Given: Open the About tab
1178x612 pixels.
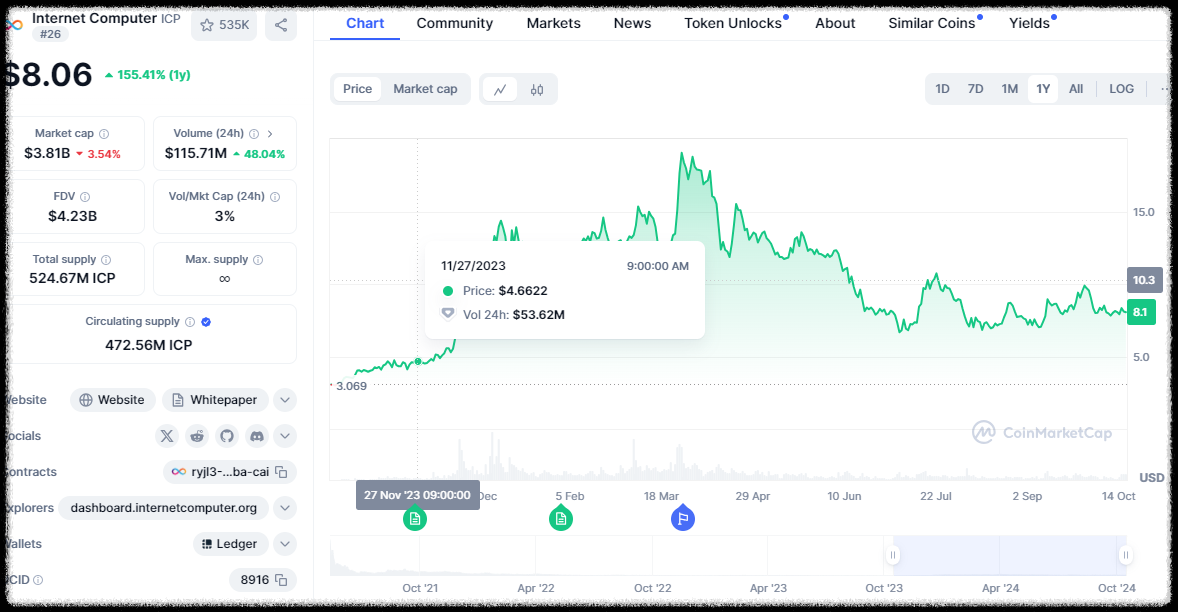Looking at the screenshot, I should pos(835,23).
